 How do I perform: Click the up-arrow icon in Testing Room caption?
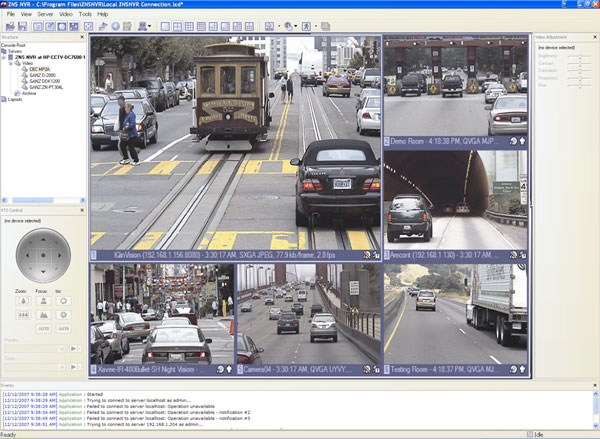click(x=522, y=369)
